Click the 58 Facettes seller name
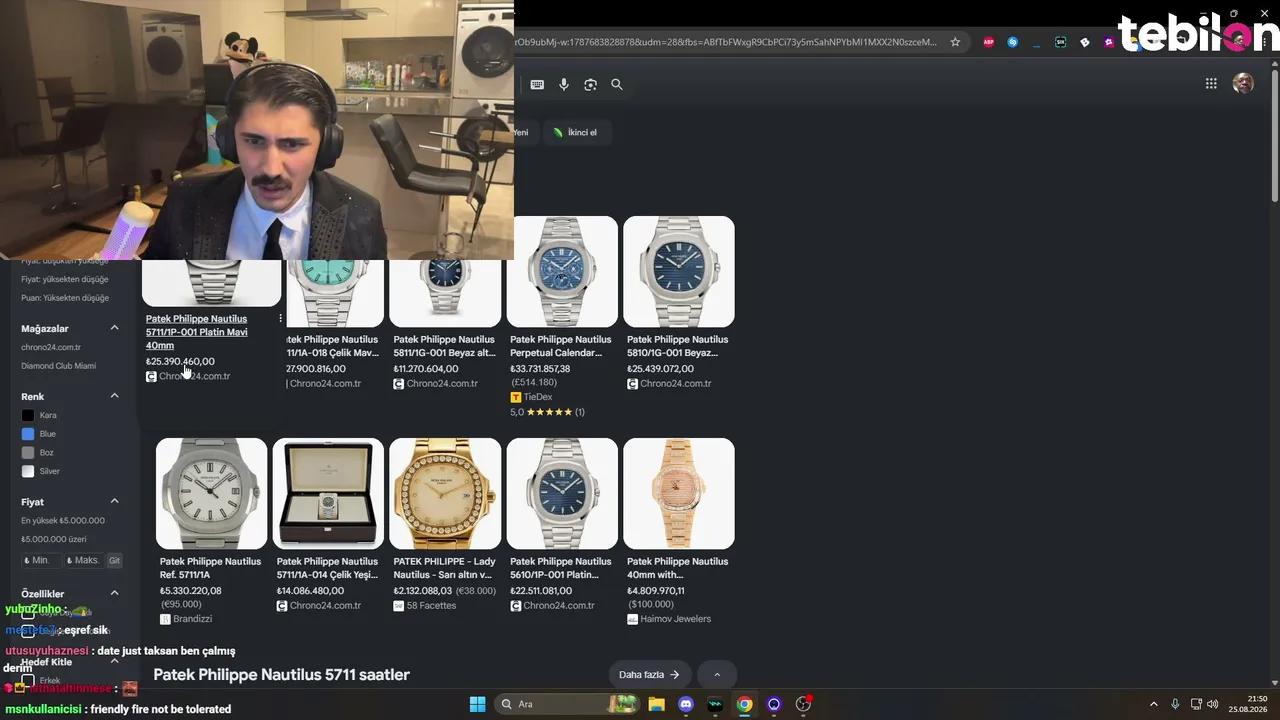Viewport: 1280px width, 720px height. pyautogui.click(x=431, y=606)
